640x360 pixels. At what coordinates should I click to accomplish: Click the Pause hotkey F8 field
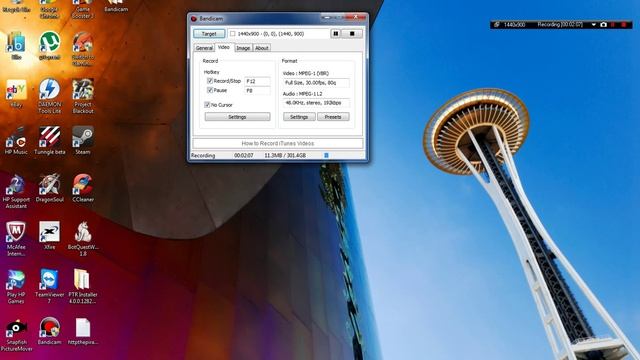[x=257, y=91]
